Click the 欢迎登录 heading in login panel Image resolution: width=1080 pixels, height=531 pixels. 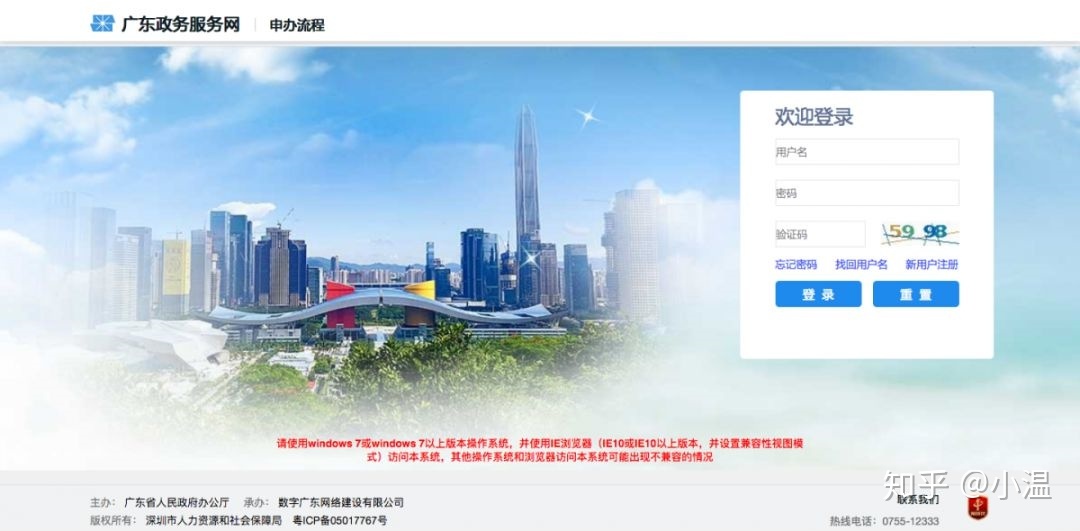point(814,116)
